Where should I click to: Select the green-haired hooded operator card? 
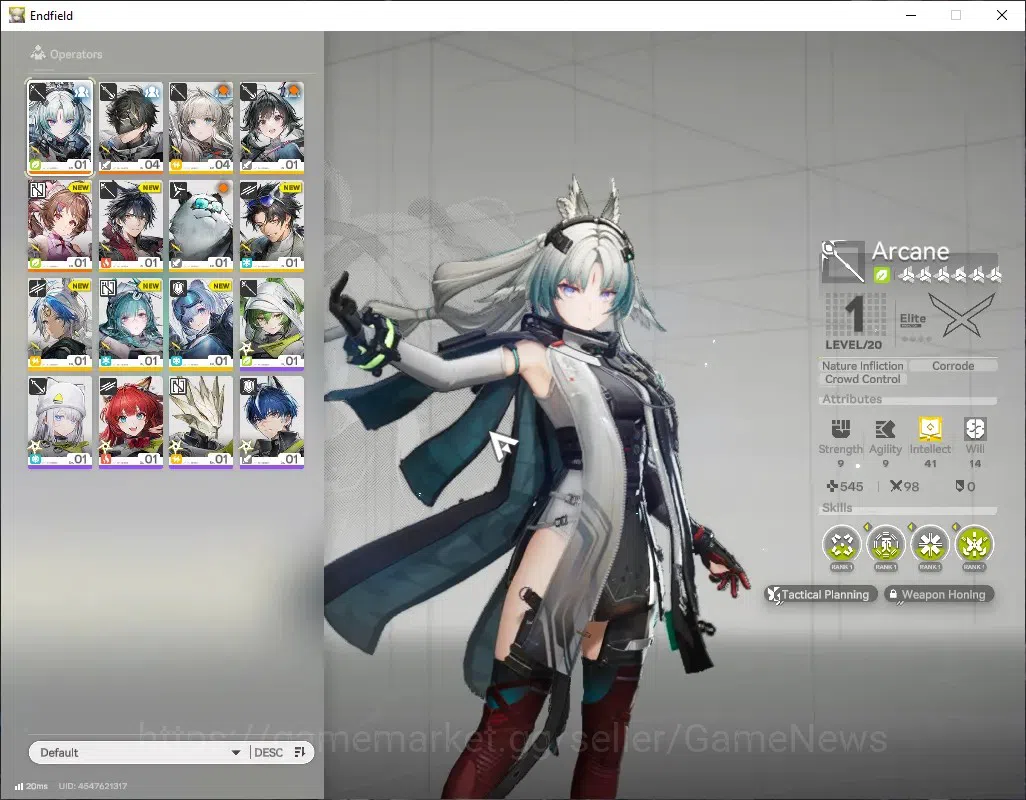tap(272, 324)
